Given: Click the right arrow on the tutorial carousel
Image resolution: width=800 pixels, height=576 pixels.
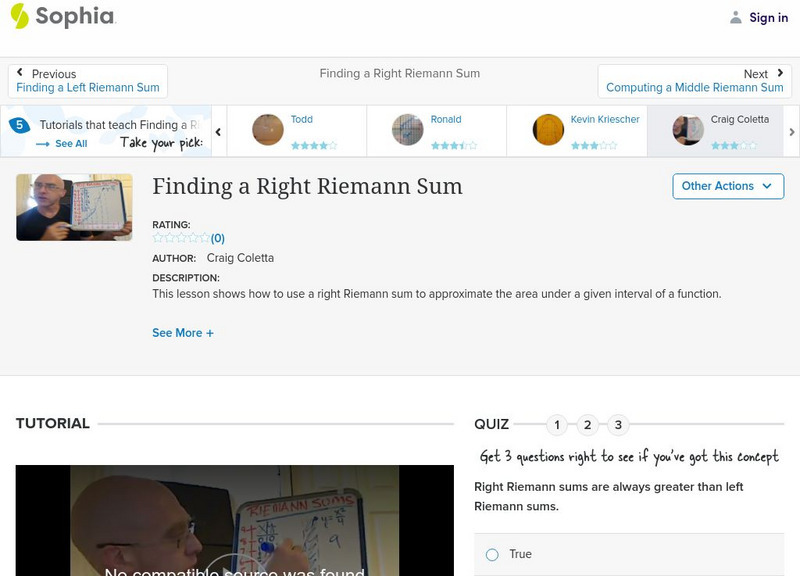Looking at the screenshot, I should coord(790,131).
